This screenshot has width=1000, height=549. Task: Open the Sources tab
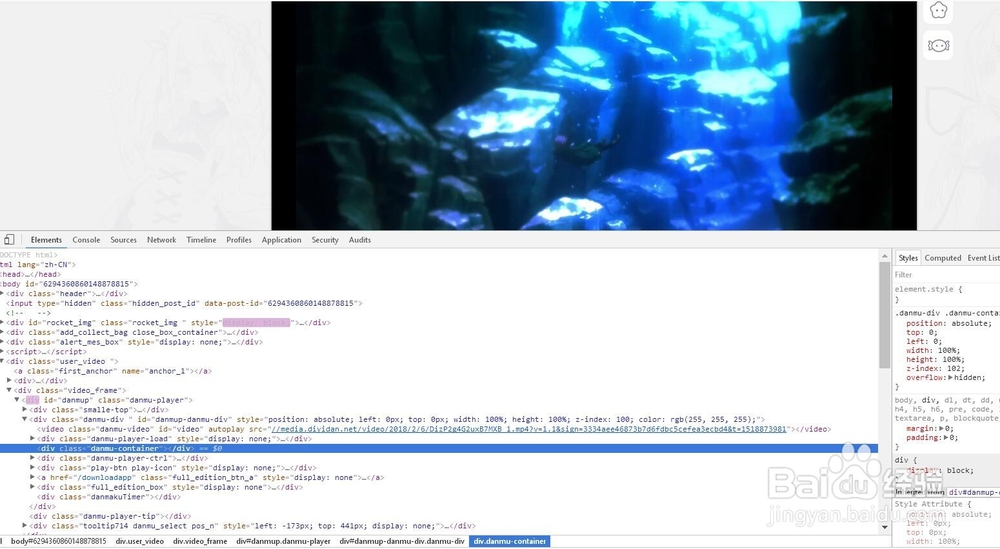tap(124, 240)
